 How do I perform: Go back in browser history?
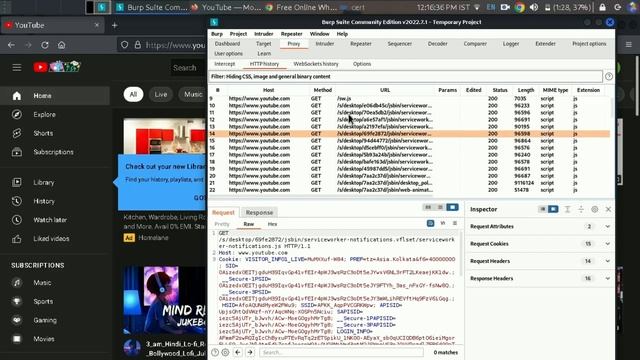(11, 45)
